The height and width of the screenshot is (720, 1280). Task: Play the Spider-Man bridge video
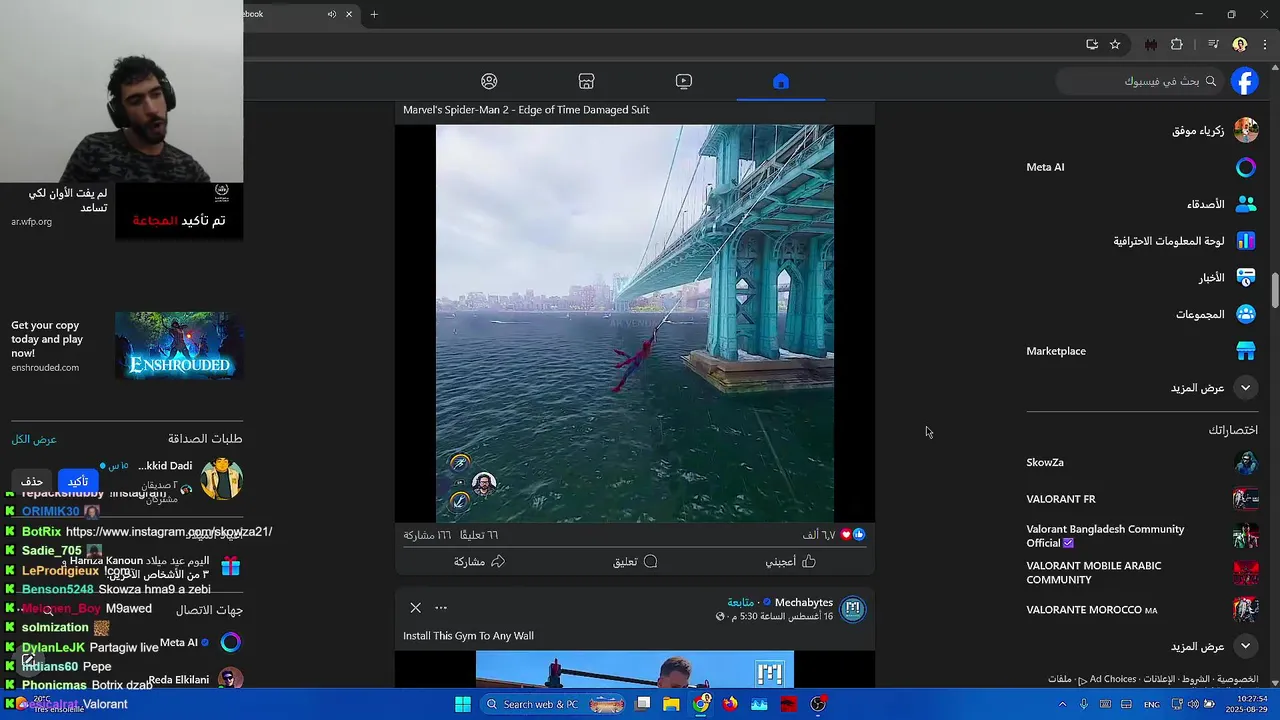pos(635,323)
